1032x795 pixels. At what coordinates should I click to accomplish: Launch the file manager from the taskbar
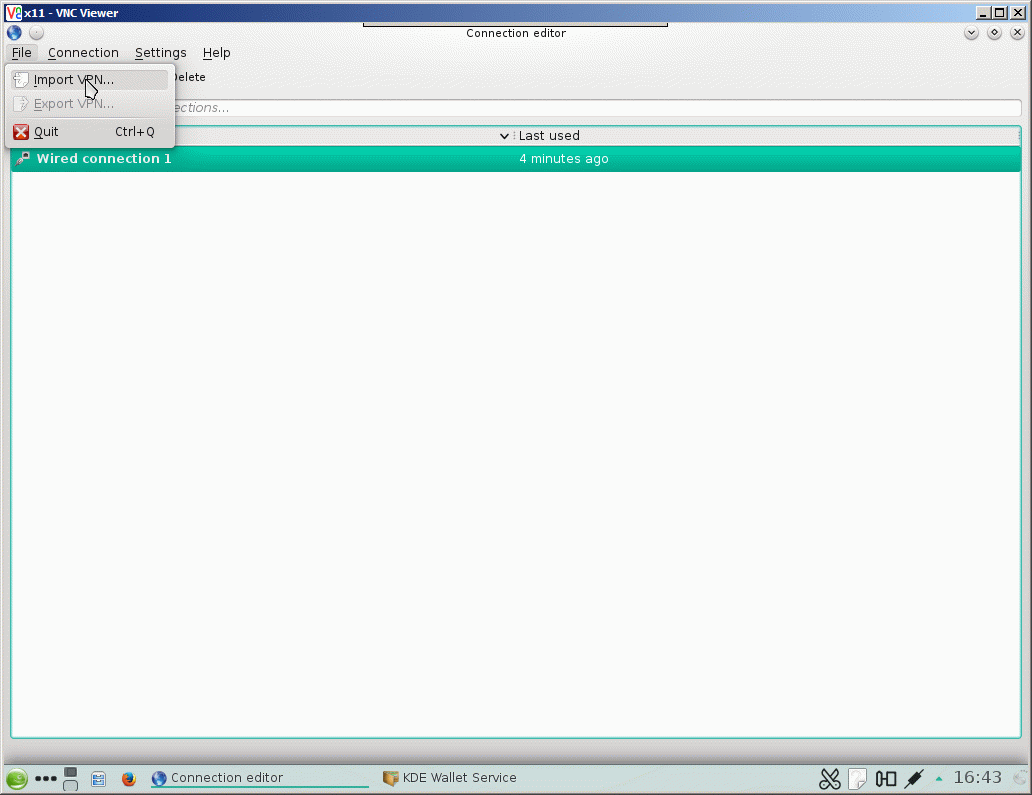(99, 779)
